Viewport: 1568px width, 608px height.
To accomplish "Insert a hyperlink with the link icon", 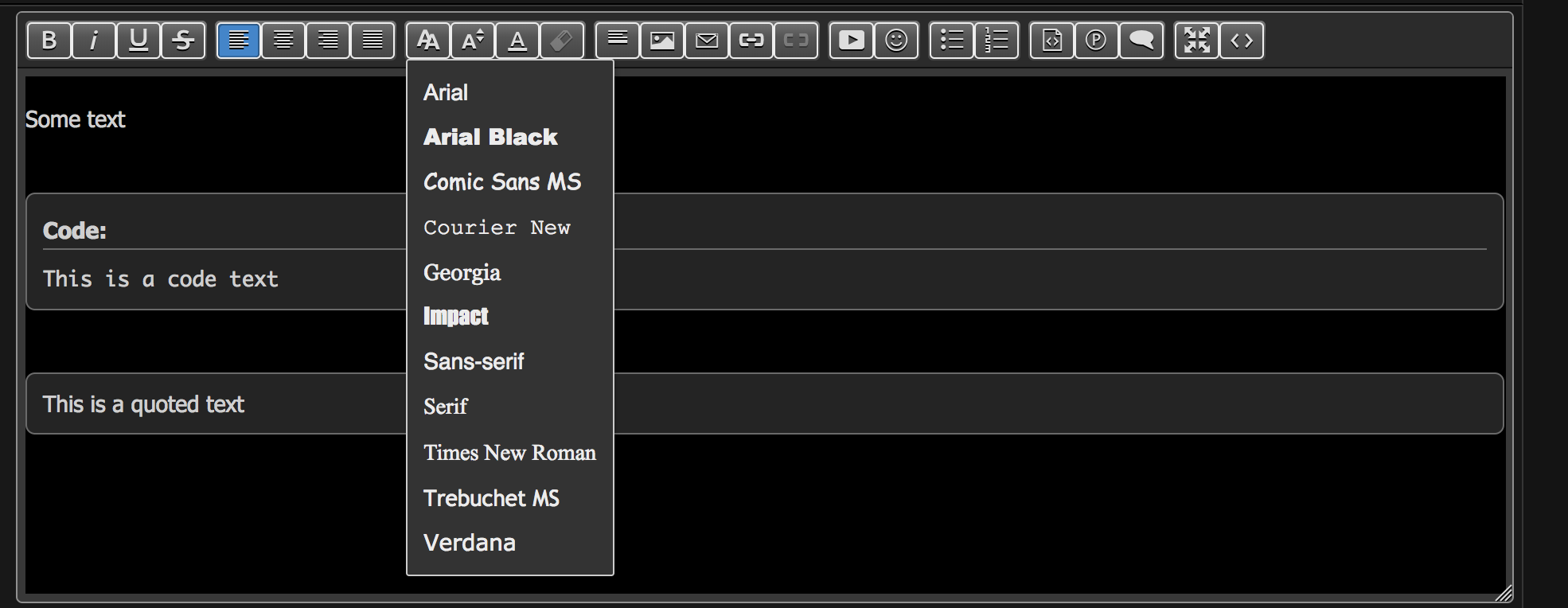I will pos(751,40).
